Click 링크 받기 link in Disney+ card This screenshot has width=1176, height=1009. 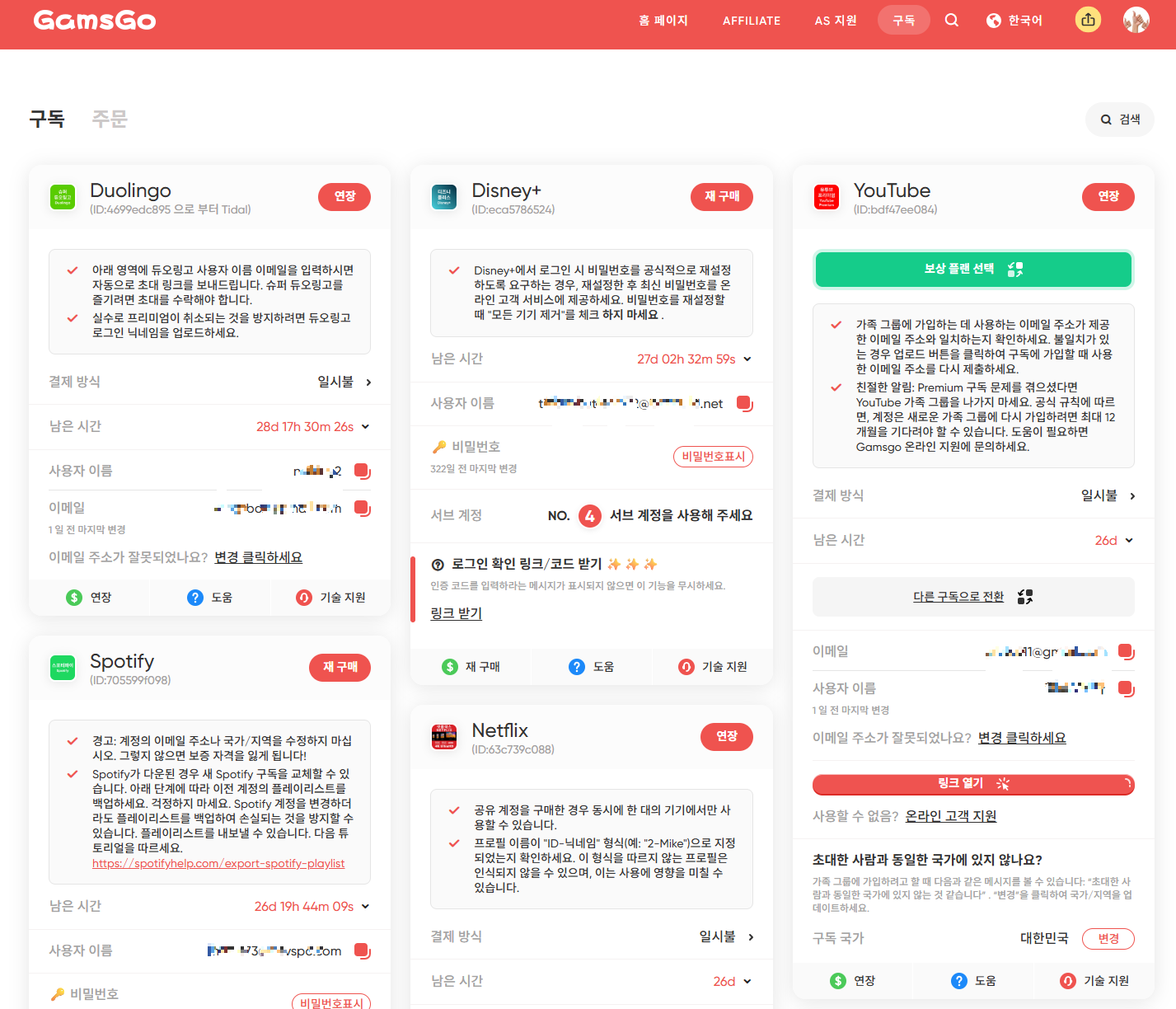point(456,613)
